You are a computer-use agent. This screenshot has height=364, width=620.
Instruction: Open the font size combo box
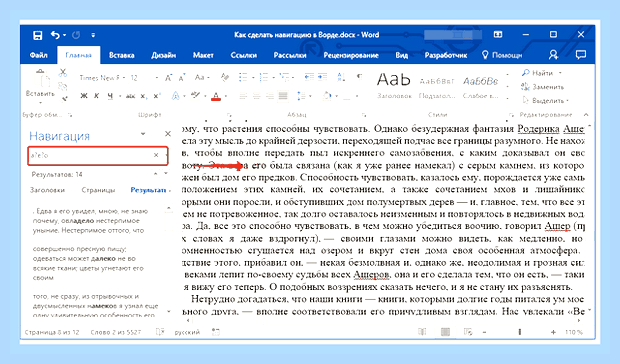click(144, 77)
